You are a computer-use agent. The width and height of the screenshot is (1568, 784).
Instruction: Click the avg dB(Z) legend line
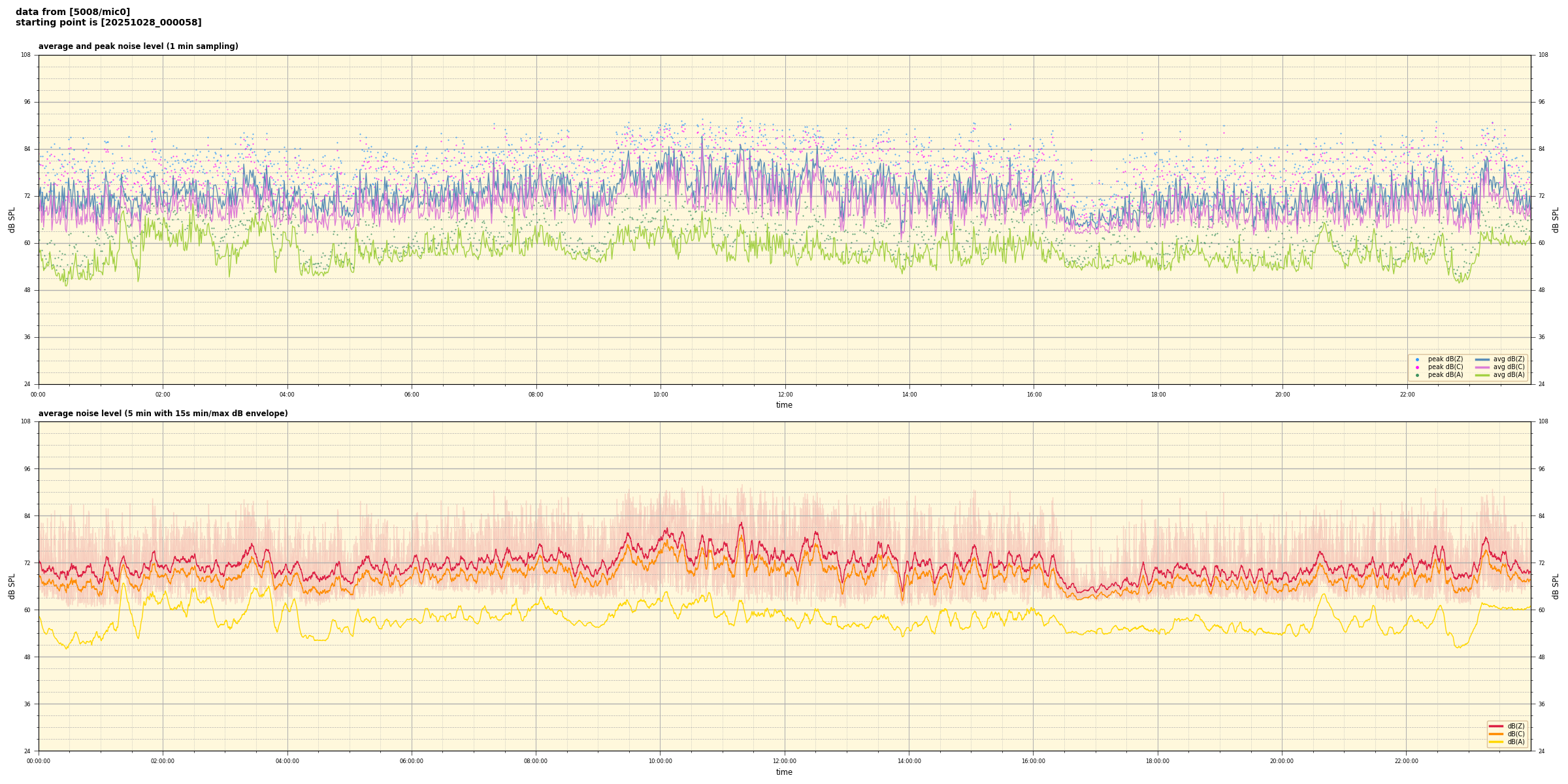1482,359
